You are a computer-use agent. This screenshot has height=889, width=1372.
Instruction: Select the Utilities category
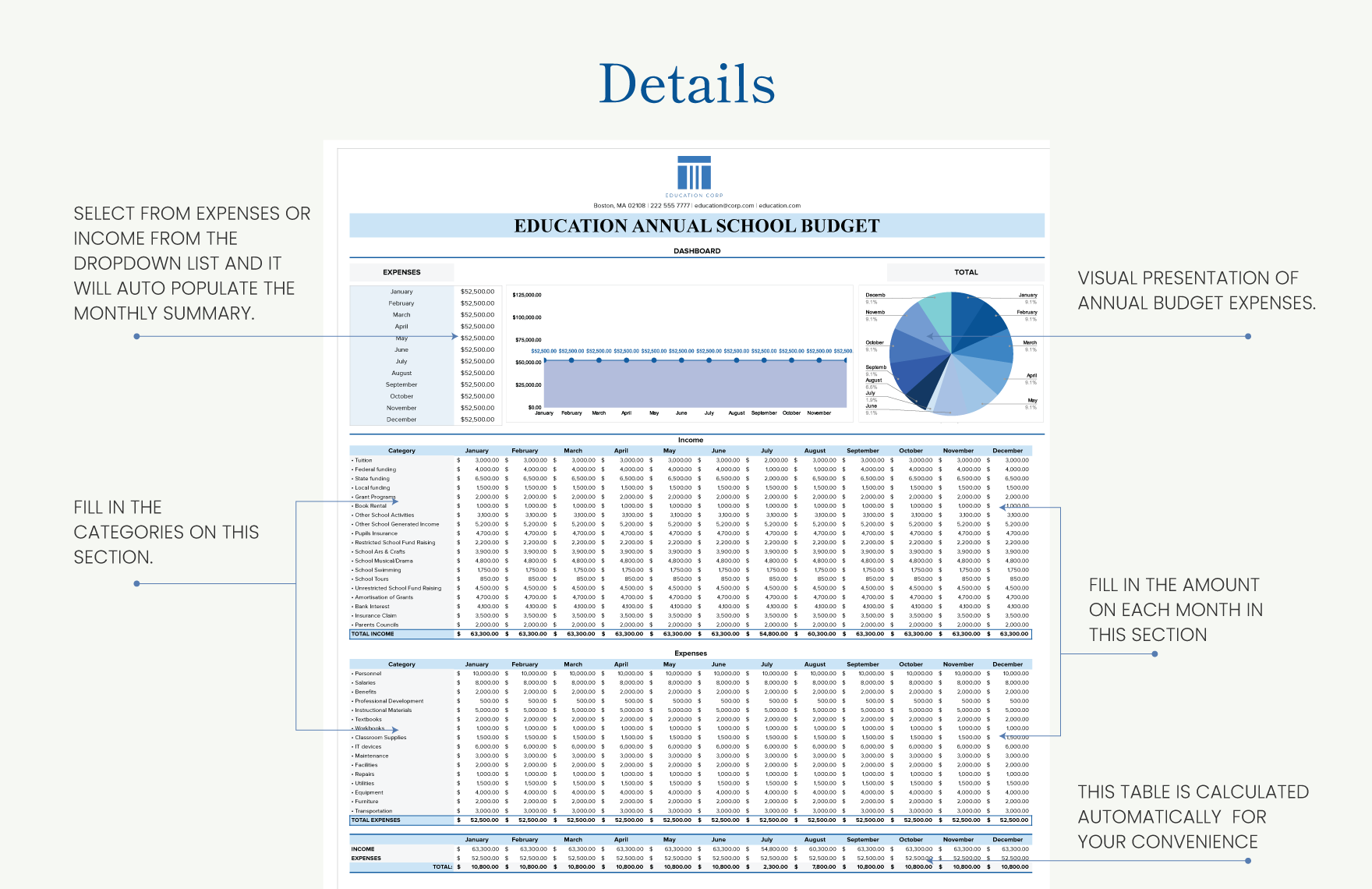[362, 784]
